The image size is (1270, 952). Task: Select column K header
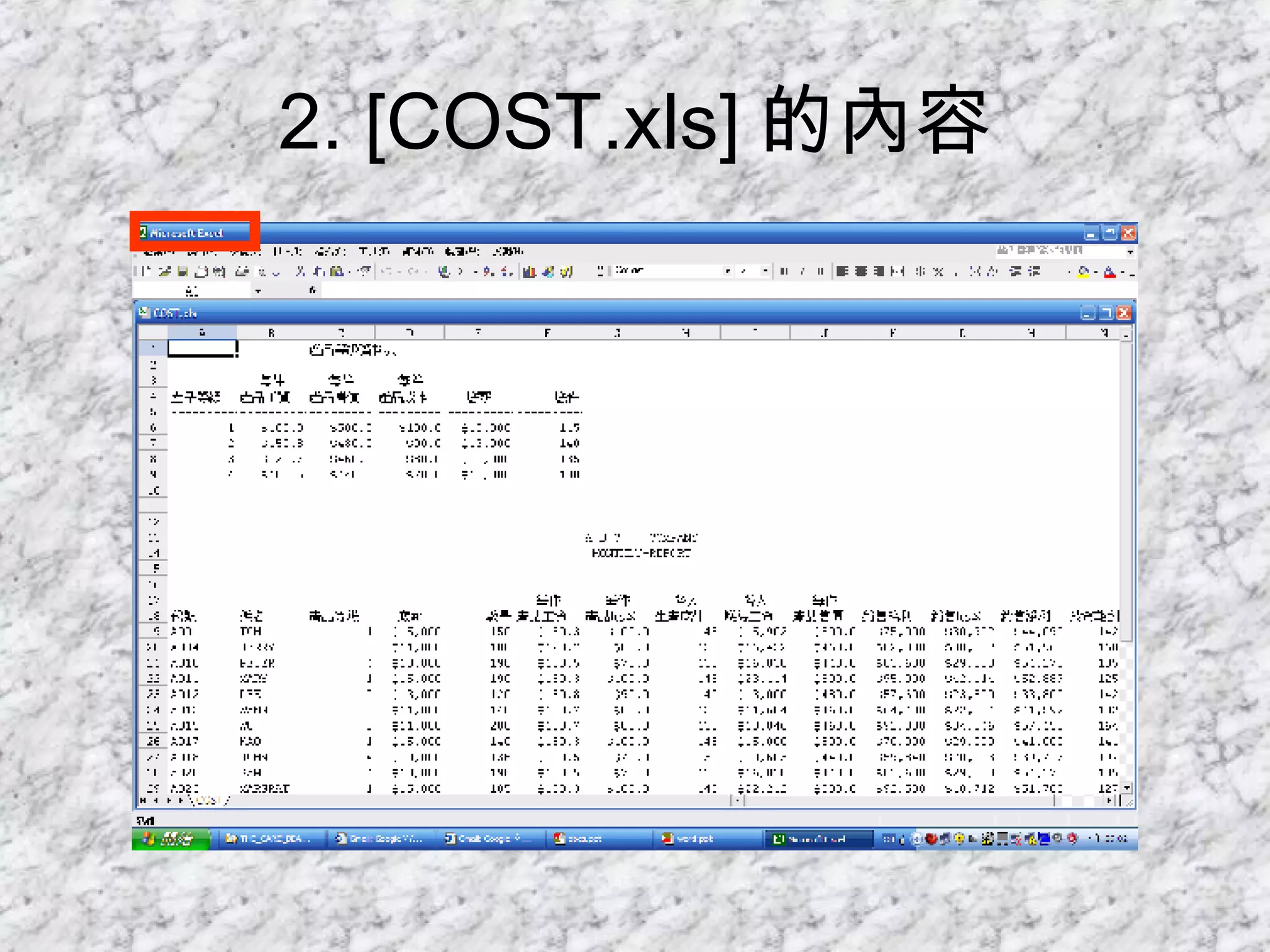(893, 333)
